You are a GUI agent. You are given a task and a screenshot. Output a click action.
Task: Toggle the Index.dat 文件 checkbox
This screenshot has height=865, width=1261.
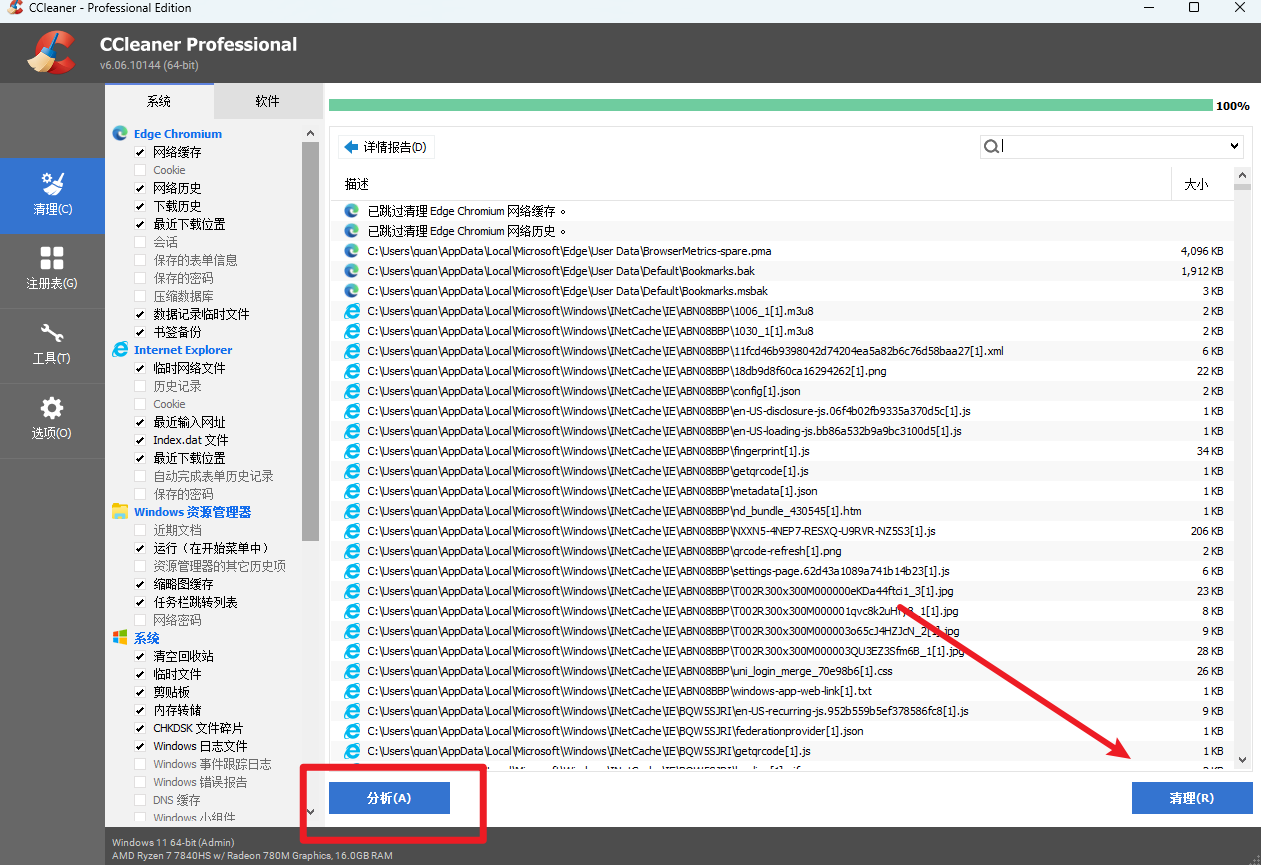coord(140,440)
